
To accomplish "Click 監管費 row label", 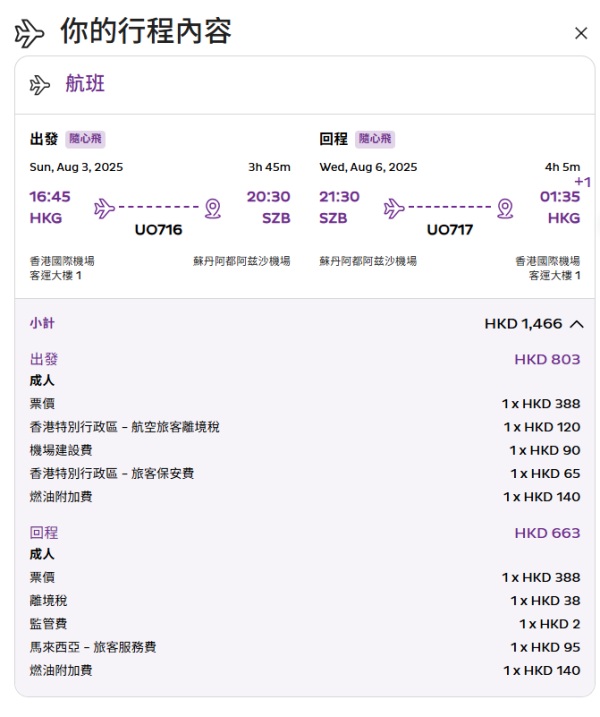I will coord(48,624).
